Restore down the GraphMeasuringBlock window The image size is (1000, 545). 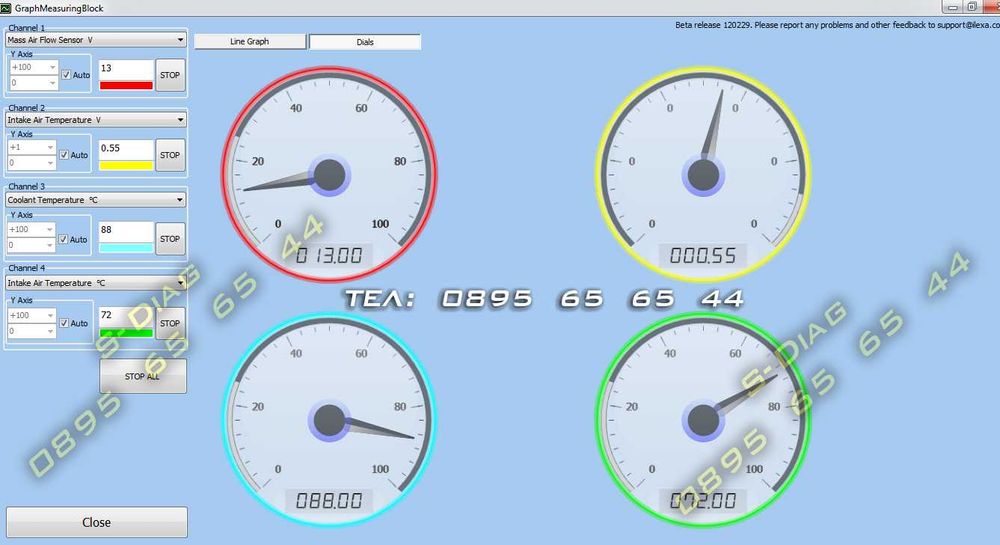pyautogui.click(x=972, y=7)
